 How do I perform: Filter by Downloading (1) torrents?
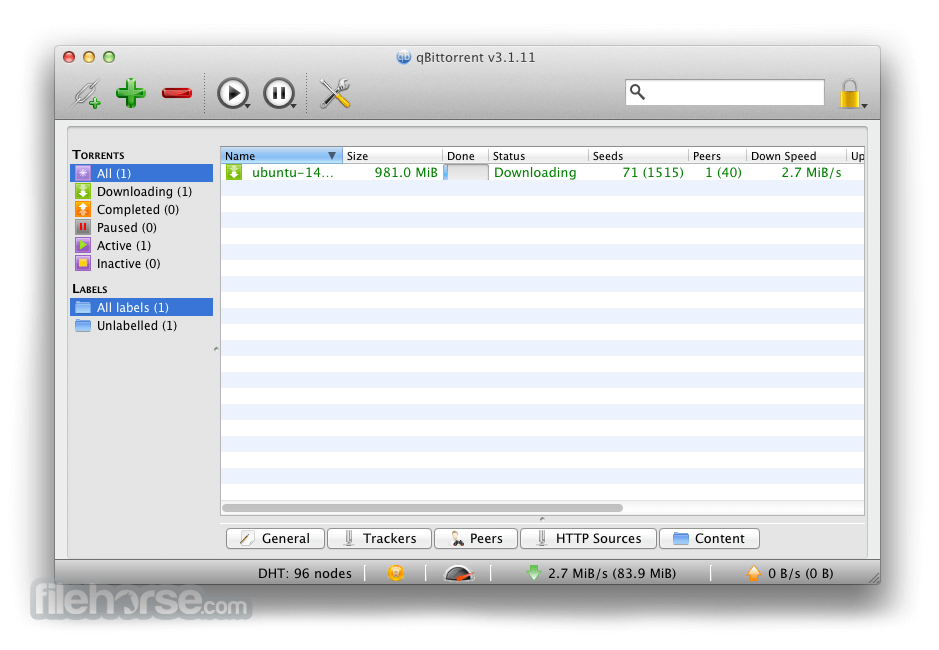click(141, 191)
